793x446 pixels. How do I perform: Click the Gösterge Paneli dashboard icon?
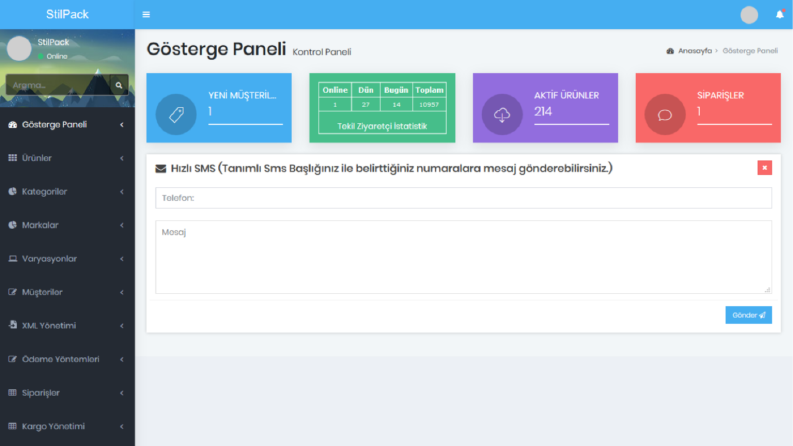point(13,124)
